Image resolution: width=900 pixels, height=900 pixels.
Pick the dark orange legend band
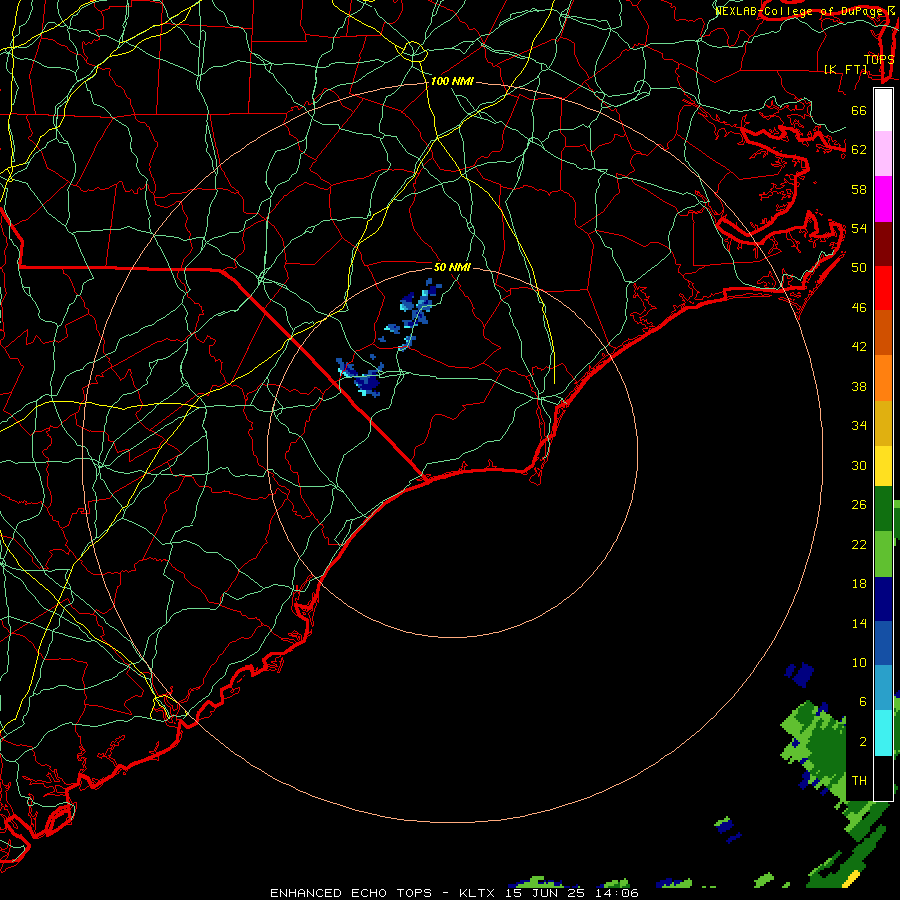(x=883, y=333)
